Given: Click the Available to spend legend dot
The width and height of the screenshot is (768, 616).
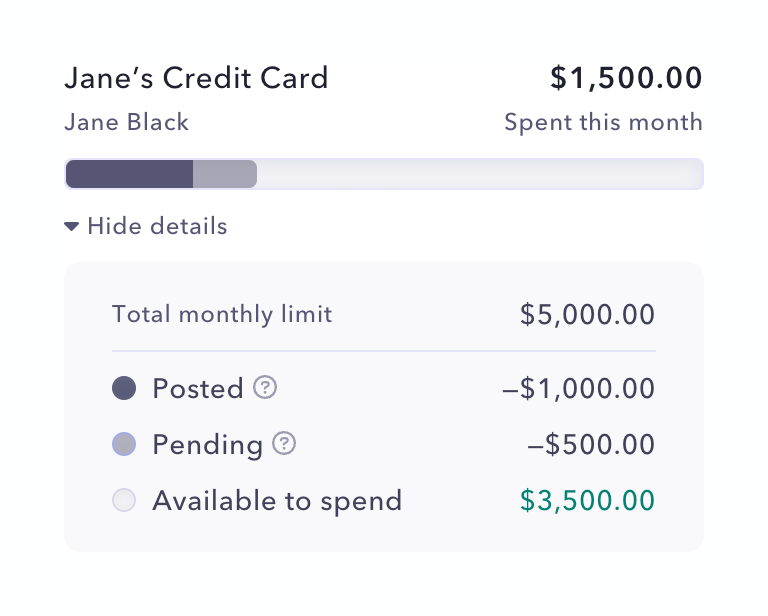Looking at the screenshot, I should (124, 500).
